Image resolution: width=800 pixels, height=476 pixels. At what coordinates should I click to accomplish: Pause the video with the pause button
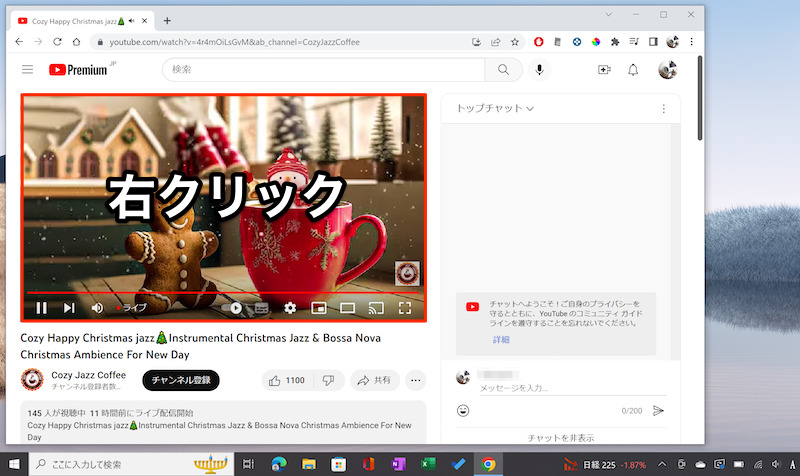click(42, 308)
